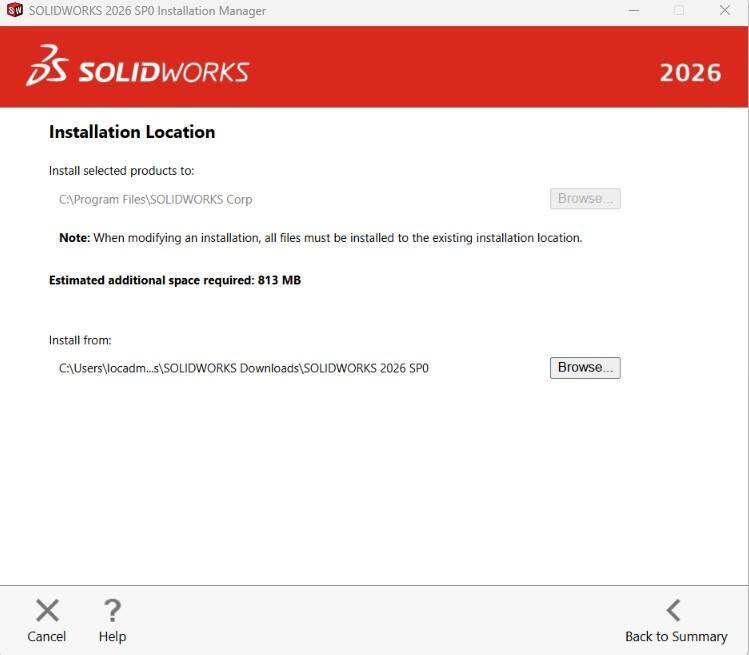The image size is (749, 655).
Task: Click the C:\Program Files\SOLIDWORKS Corp path
Action: tap(155, 199)
